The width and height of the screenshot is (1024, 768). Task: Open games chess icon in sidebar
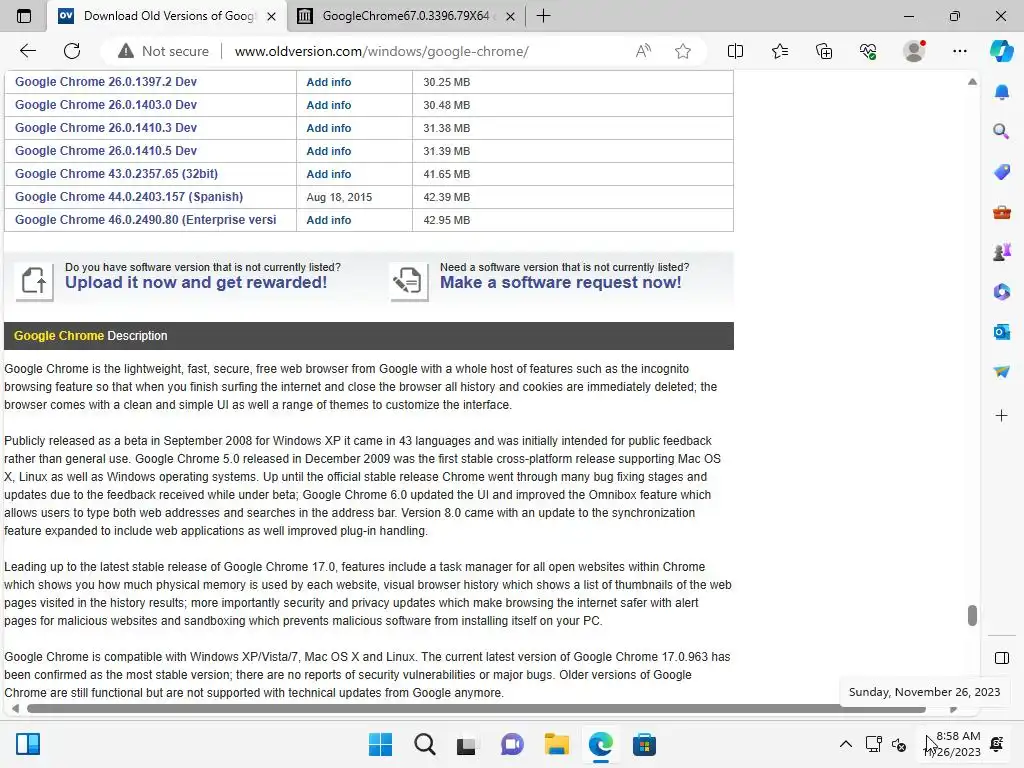coord(1002,251)
